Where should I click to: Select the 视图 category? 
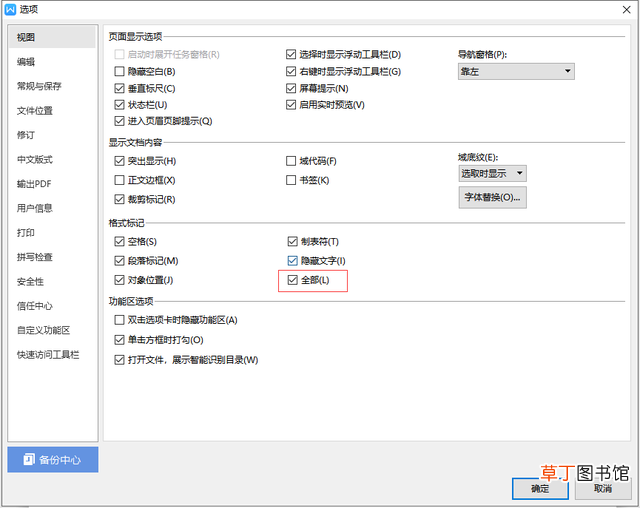tap(52, 38)
